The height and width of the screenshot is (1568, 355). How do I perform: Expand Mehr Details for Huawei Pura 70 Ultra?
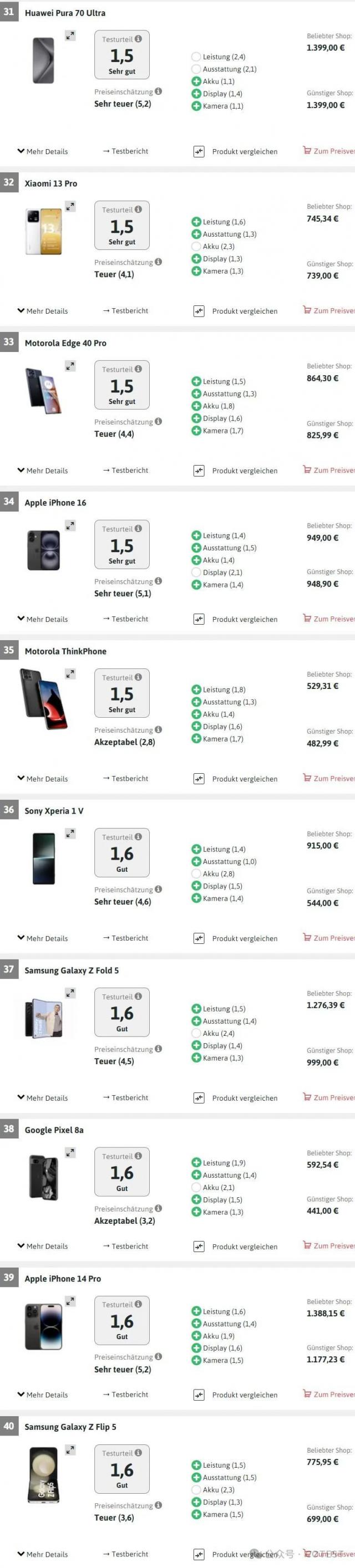(43, 151)
